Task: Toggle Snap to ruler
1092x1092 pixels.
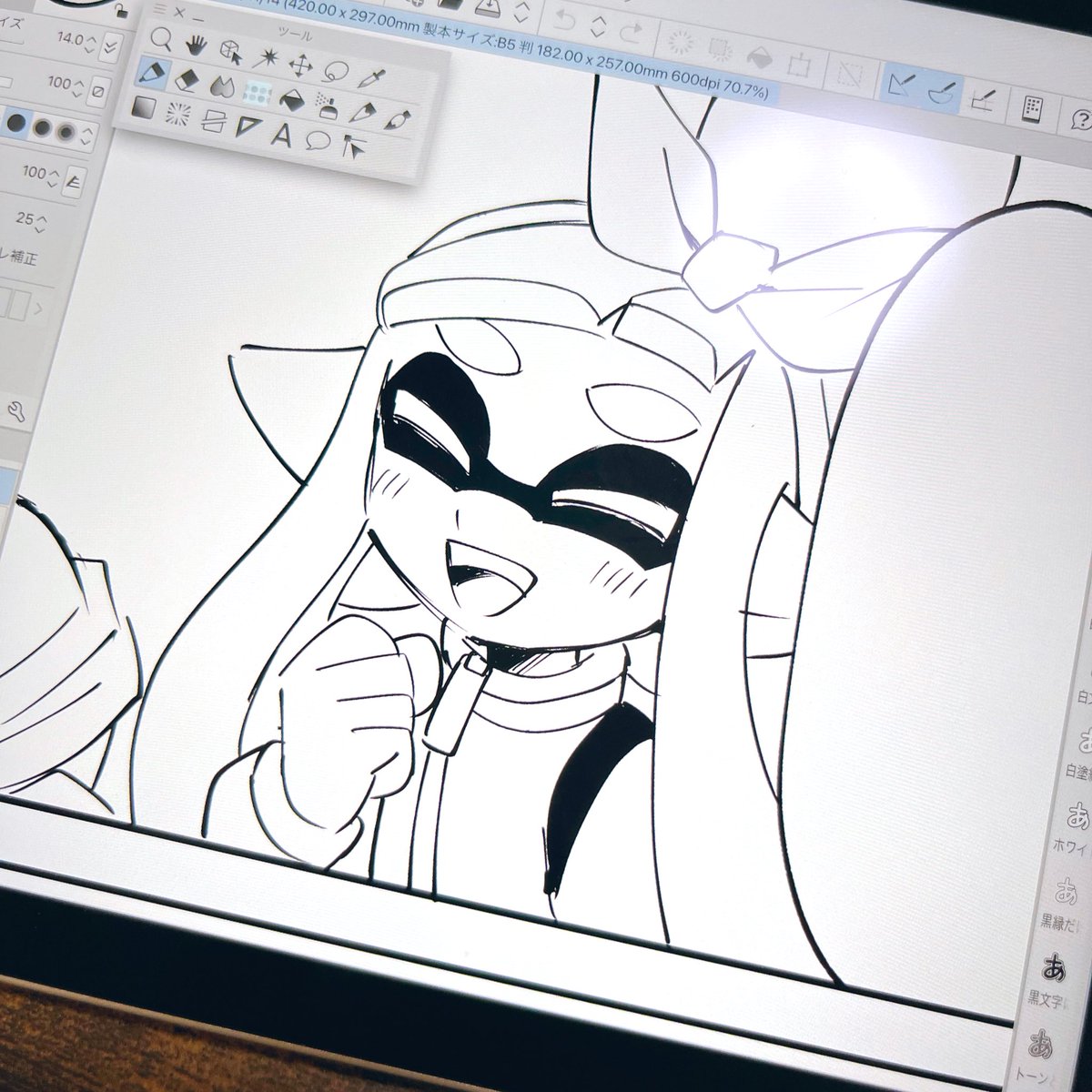Action: [903, 85]
